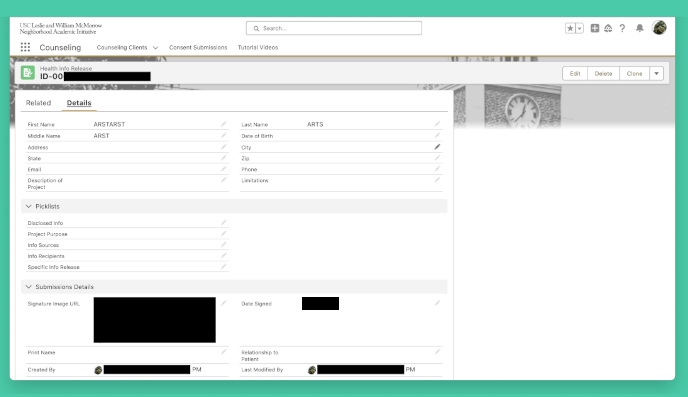Click the ARTS last name value
Screen dimensions: 688x397
[x=315, y=125]
